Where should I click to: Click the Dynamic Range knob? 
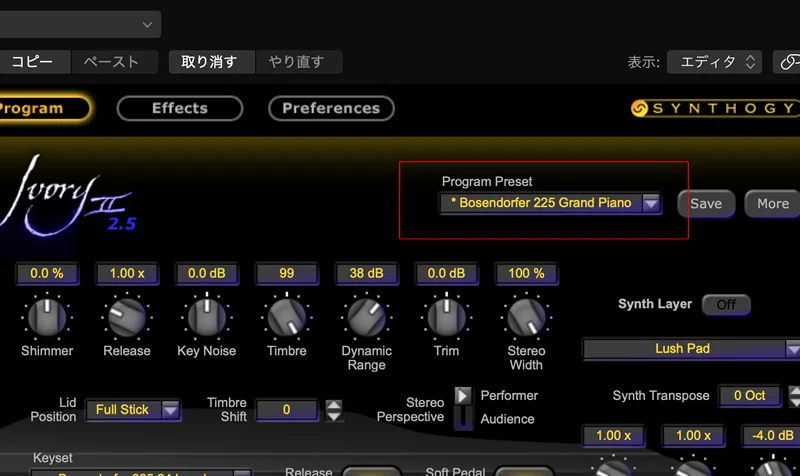(x=366, y=317)
